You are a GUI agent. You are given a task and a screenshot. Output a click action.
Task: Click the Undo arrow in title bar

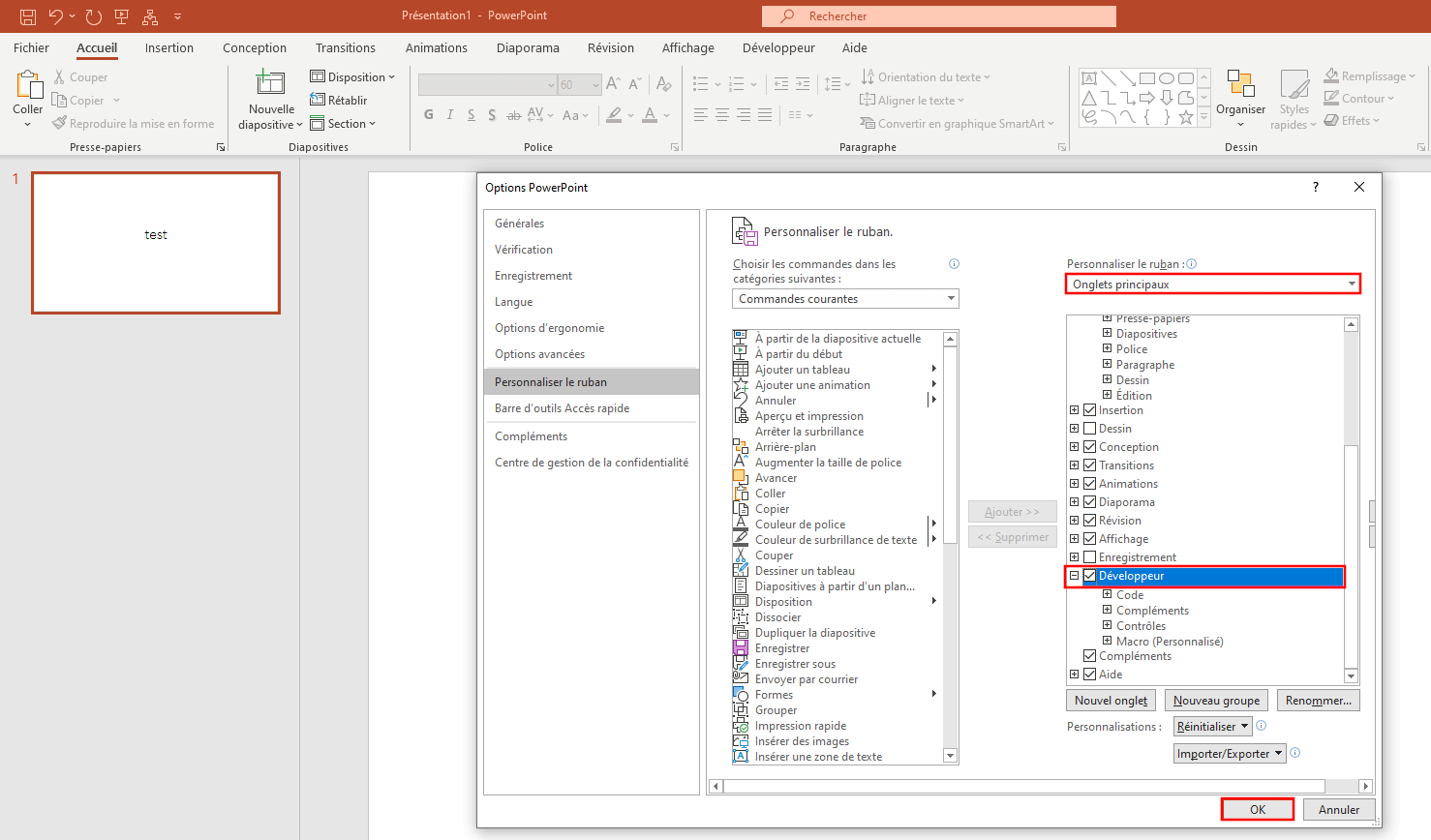coord(56,16)
